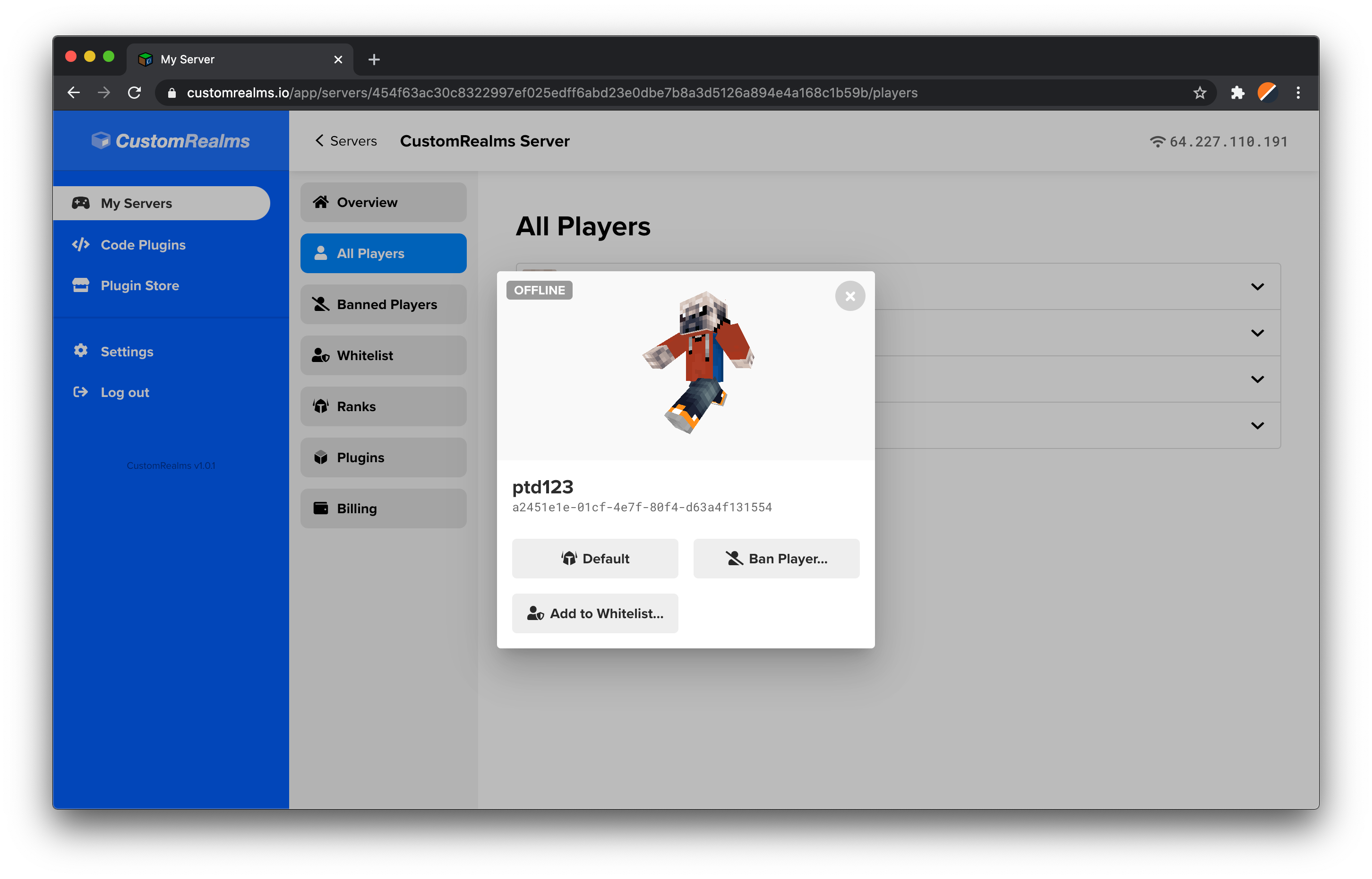Screen dimensions: 1372x879
Task: Open the Ranks section
Action: point(383,406)
